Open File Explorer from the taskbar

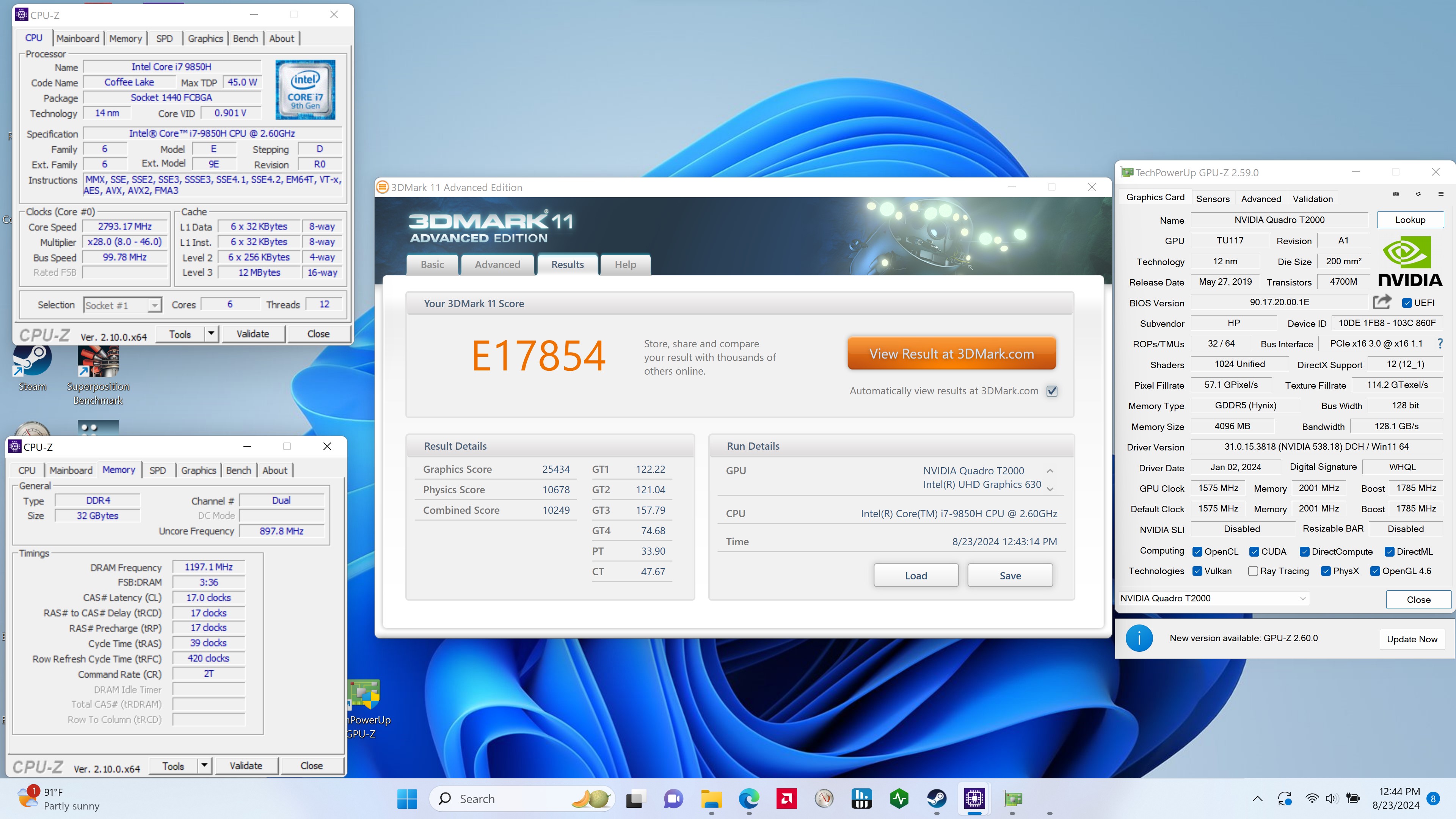pos(711,799)
